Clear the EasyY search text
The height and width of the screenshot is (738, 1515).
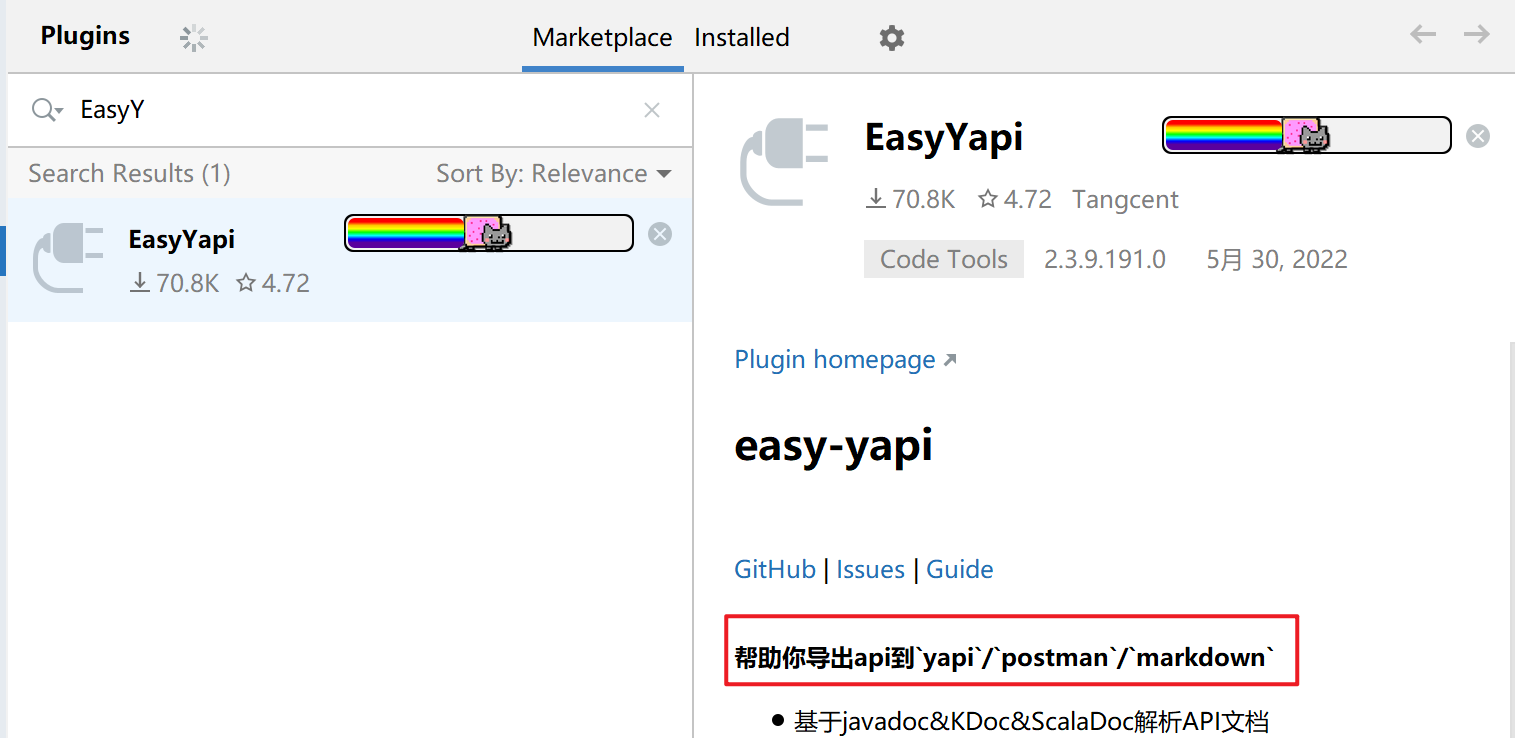tap(652, 110)
